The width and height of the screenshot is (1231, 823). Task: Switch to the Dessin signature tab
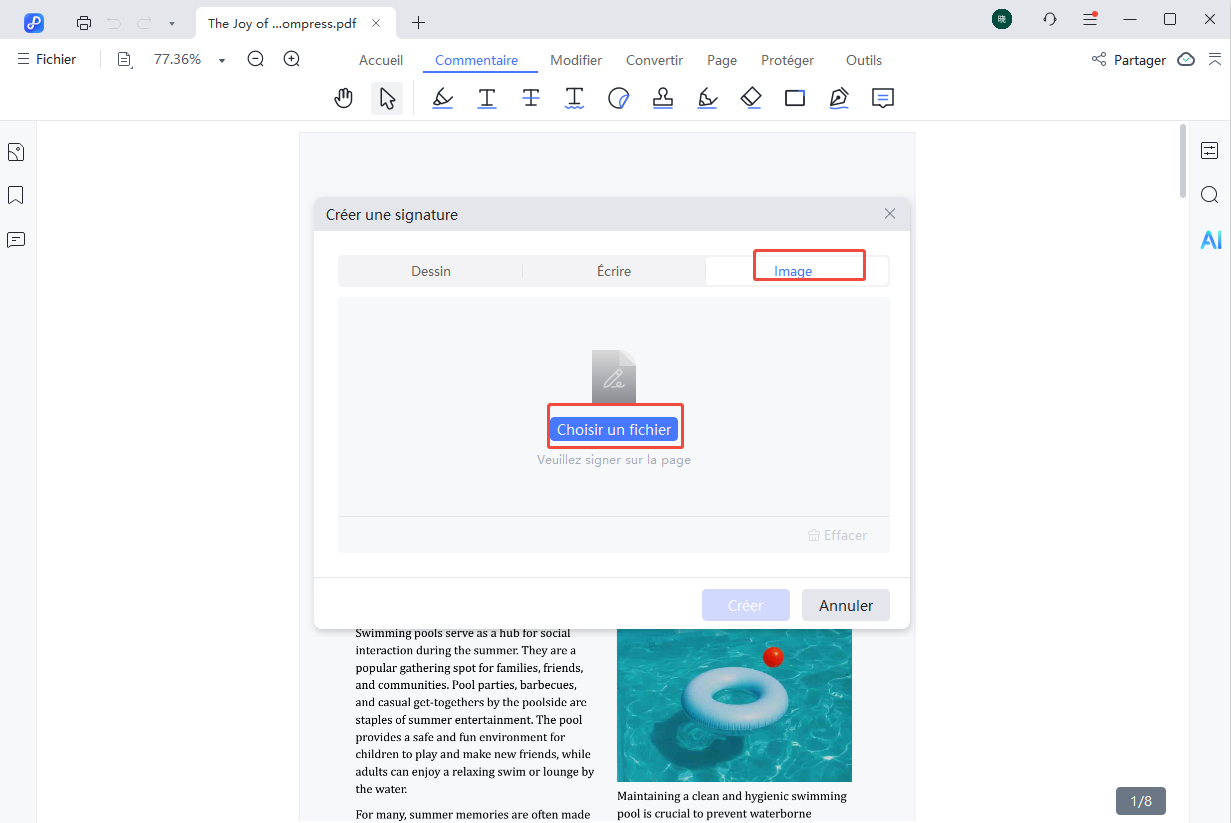pos(430,270)
